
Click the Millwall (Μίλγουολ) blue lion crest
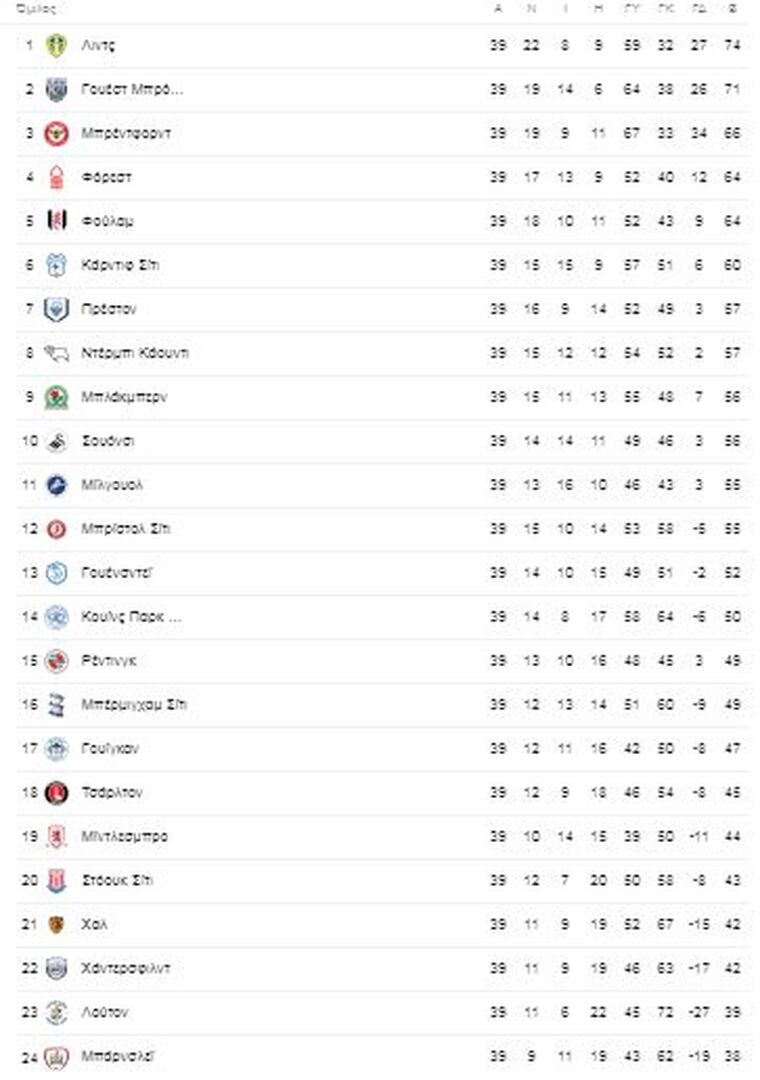pyautogui.click(x=57, y=485)
